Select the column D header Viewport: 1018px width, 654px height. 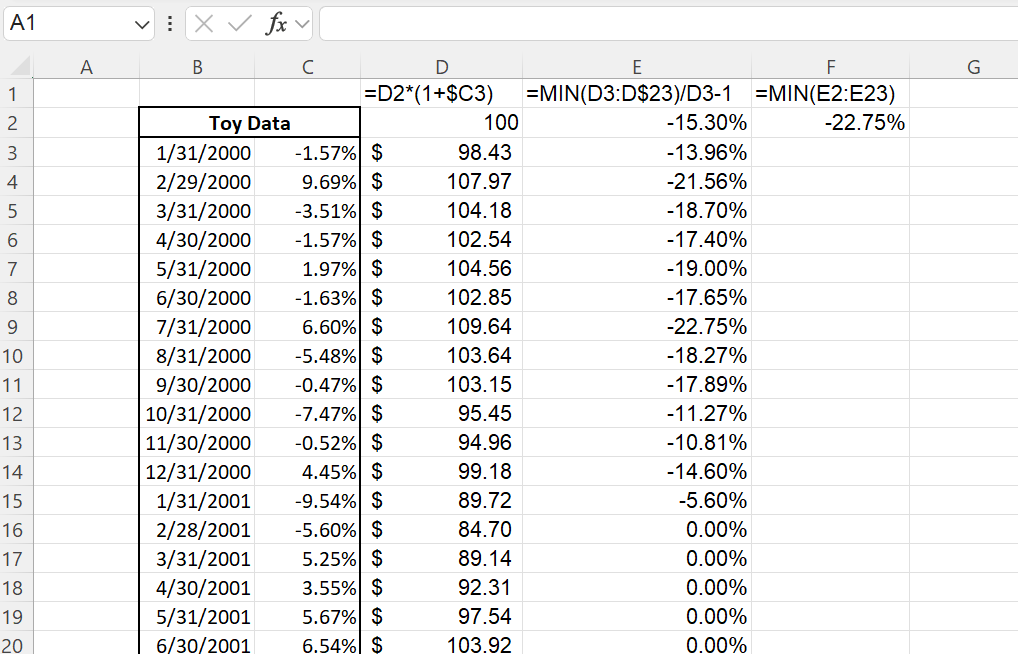(441, 67)
